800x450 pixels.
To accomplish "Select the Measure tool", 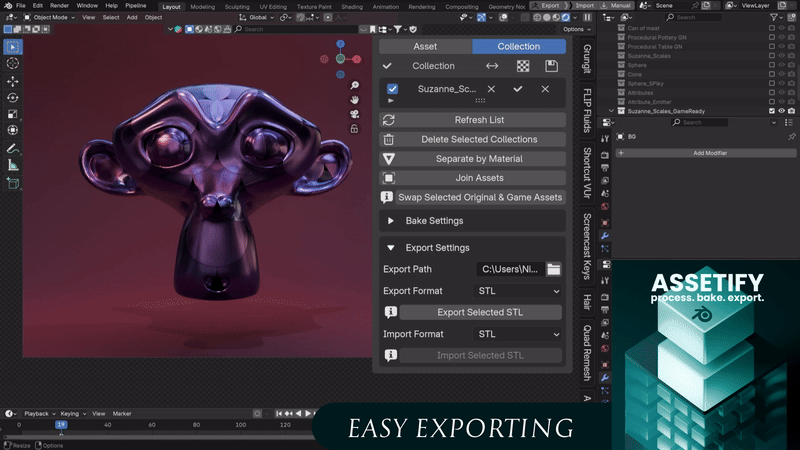I will [13, 165].
